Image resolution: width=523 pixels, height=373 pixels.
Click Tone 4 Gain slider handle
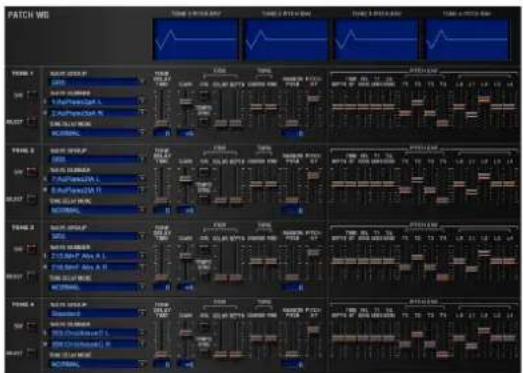pos(185,333)
